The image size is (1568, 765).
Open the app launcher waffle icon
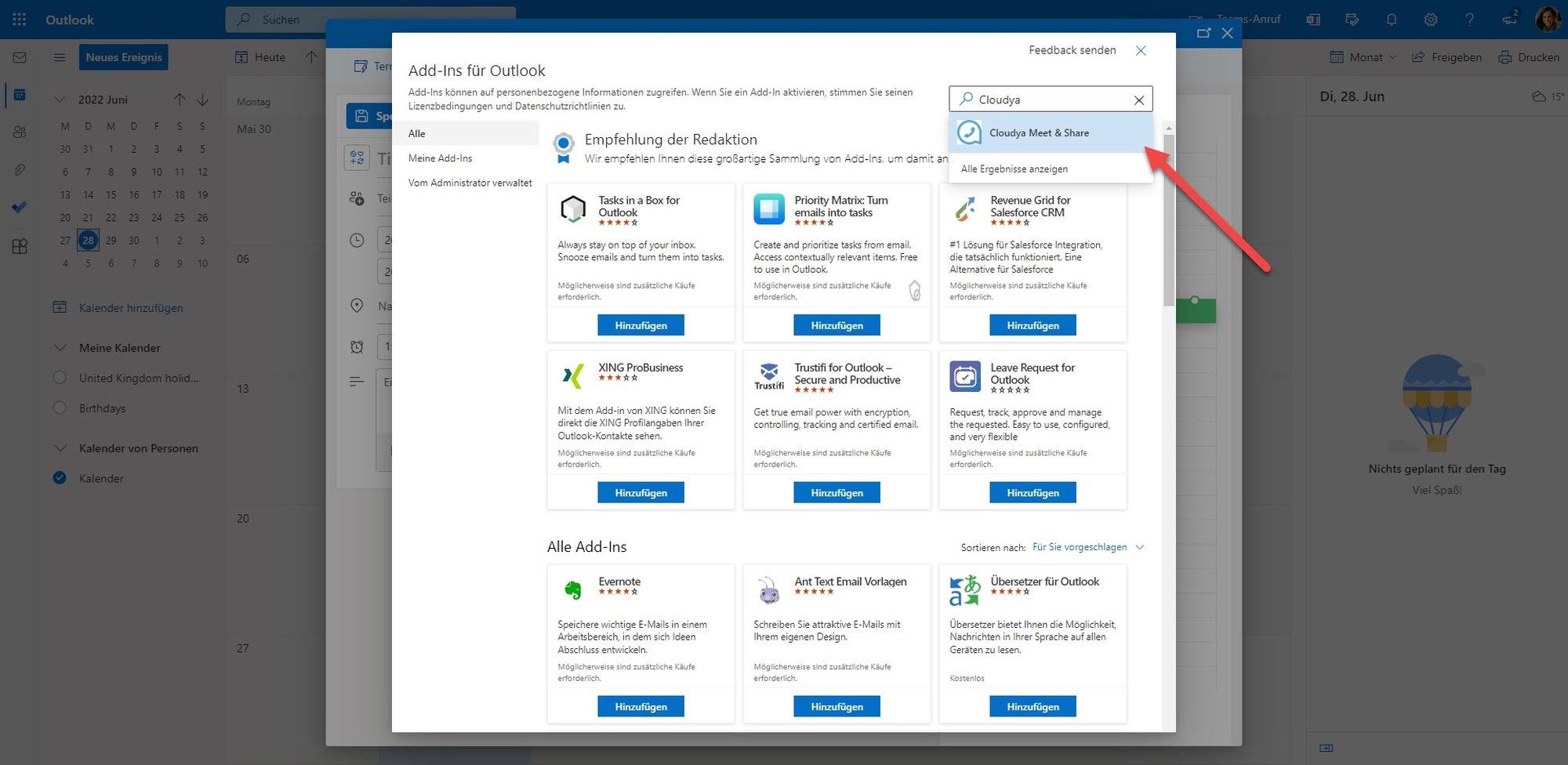tap(20, 20)
